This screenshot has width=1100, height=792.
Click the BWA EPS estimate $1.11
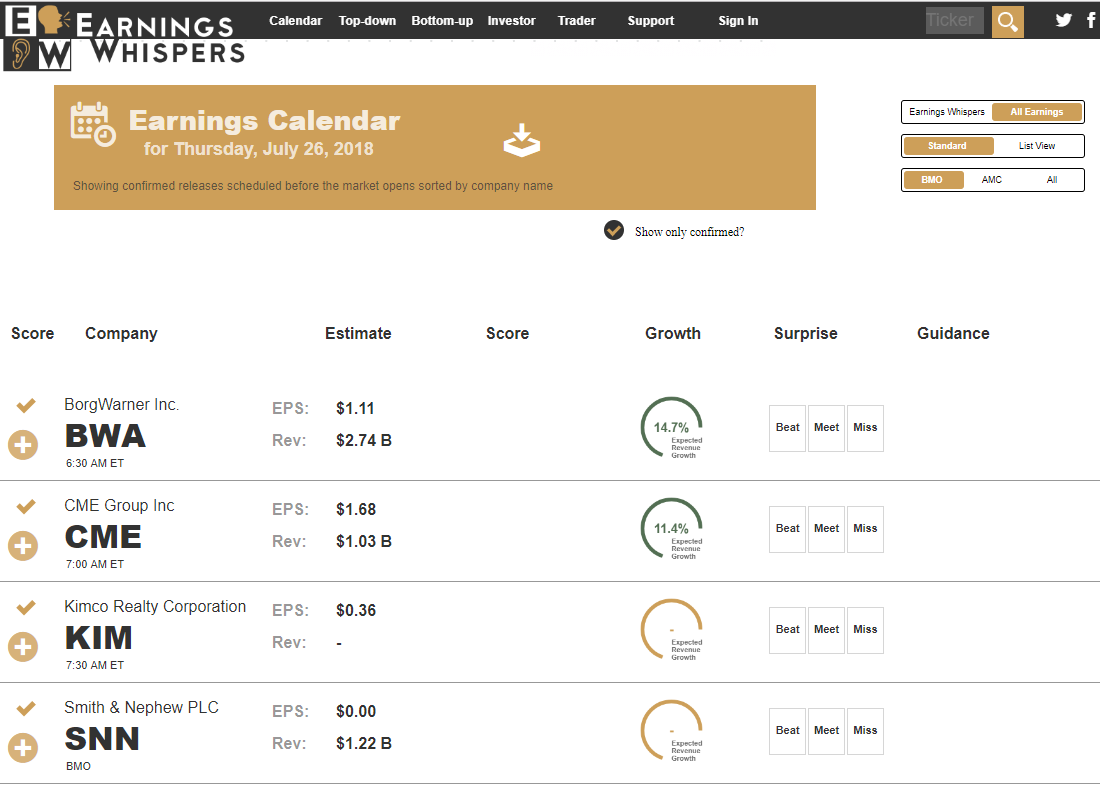[x=355, y=408]
